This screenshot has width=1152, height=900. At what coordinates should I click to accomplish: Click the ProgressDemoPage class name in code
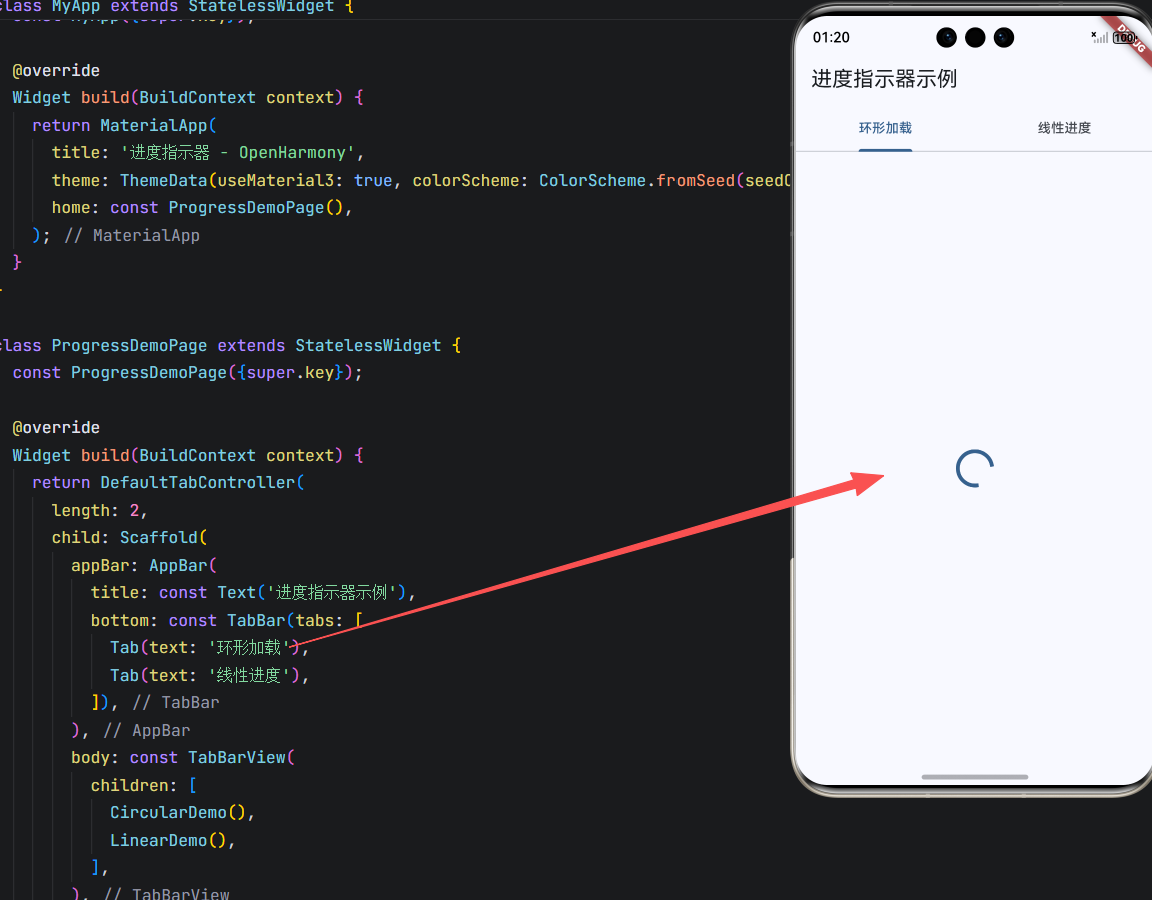(129, 345)
